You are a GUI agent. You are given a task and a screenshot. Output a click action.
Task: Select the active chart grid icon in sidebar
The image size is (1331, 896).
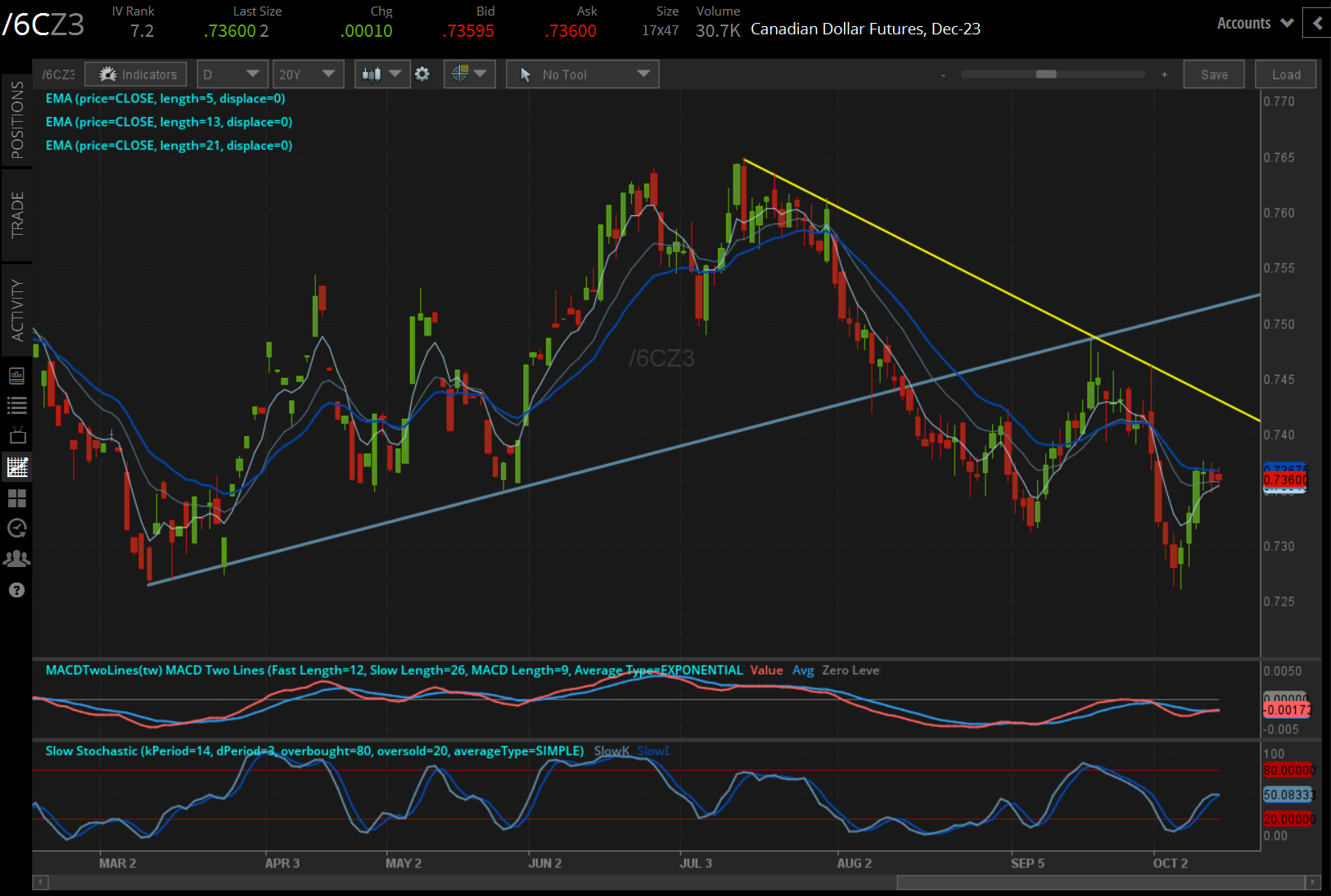(x=16, y=467)
